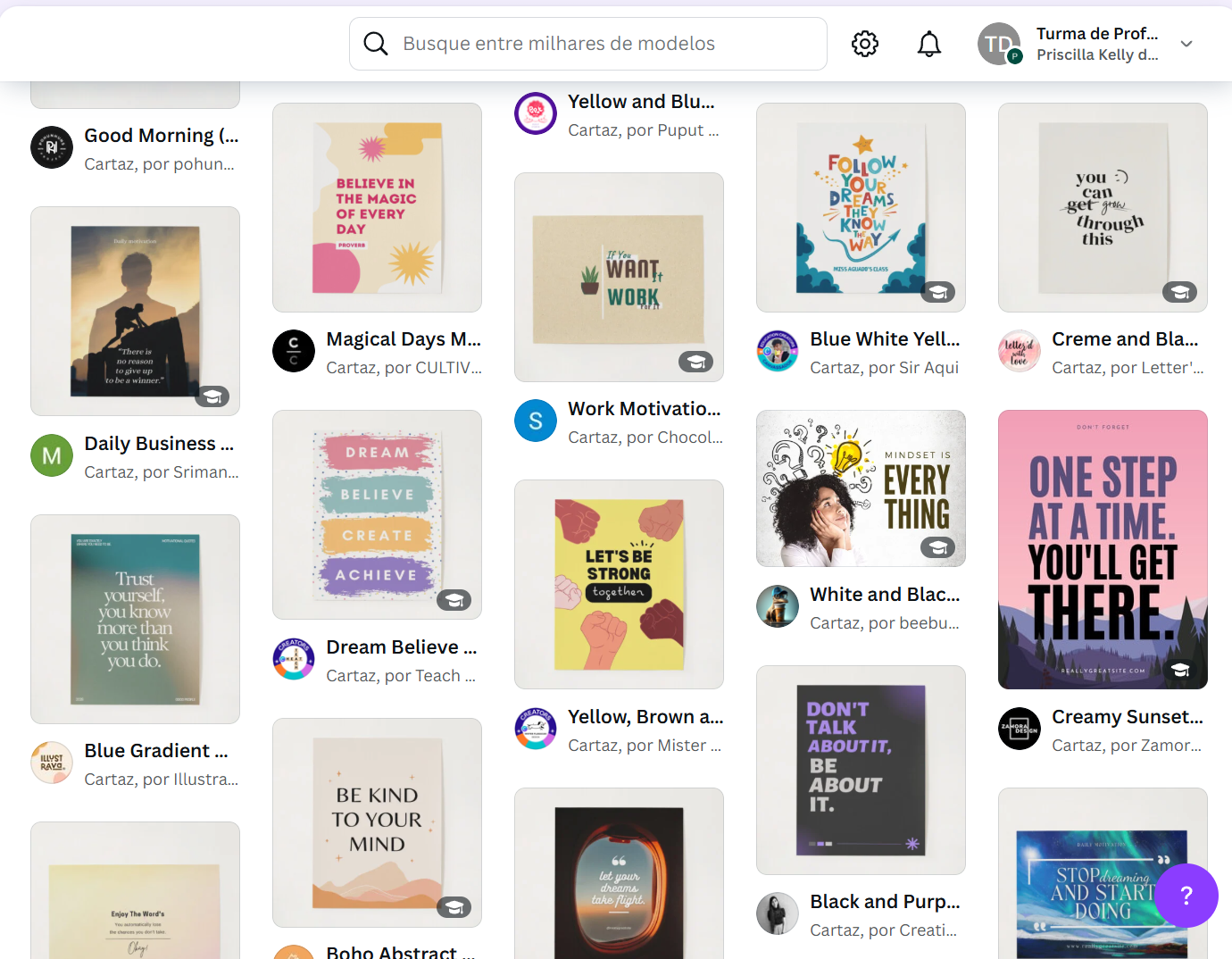Open the CULTIV creator avatar for Magical Days
1232x959 pixels.
point(294,351)
